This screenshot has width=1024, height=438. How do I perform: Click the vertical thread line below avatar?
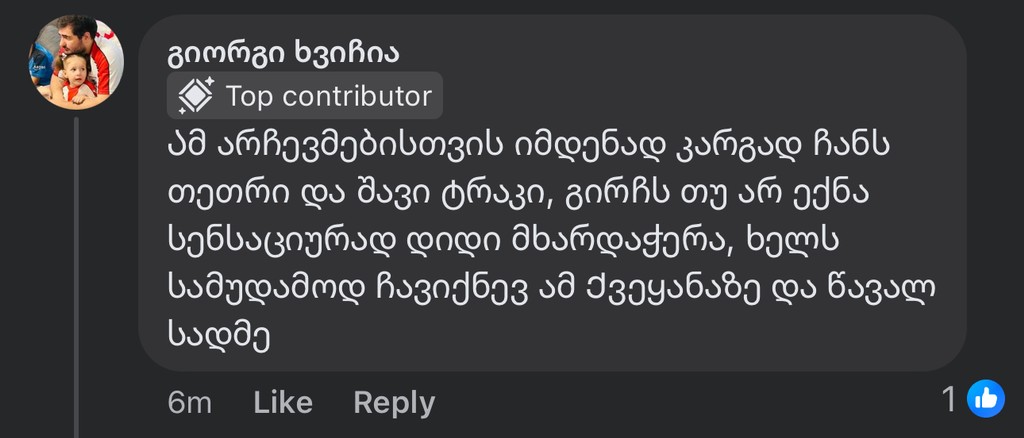(x=76, y=270)
